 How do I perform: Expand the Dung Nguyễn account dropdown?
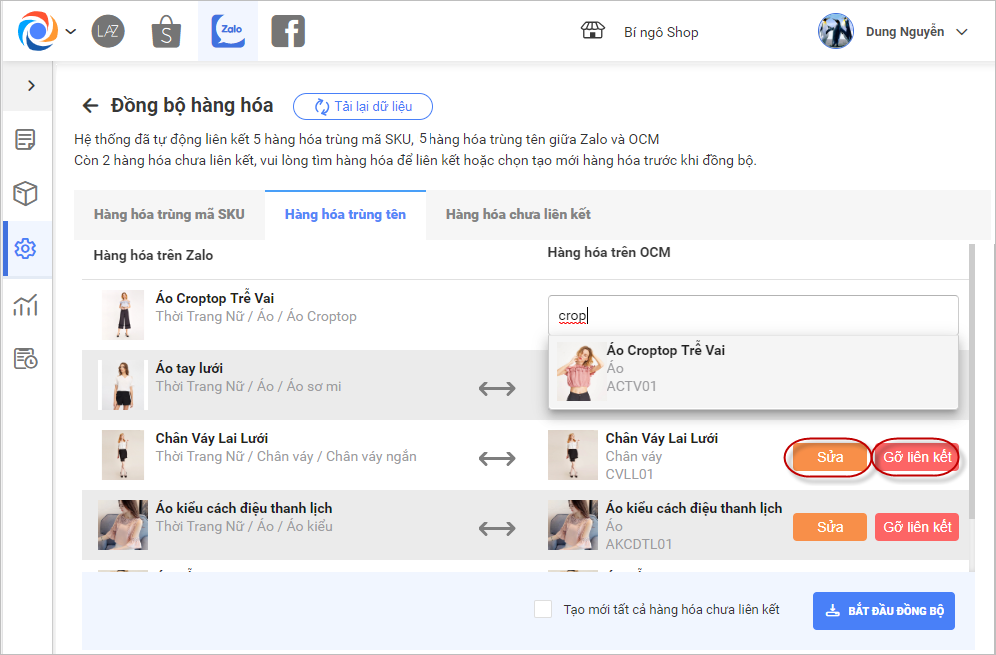(x=962, y=32)
